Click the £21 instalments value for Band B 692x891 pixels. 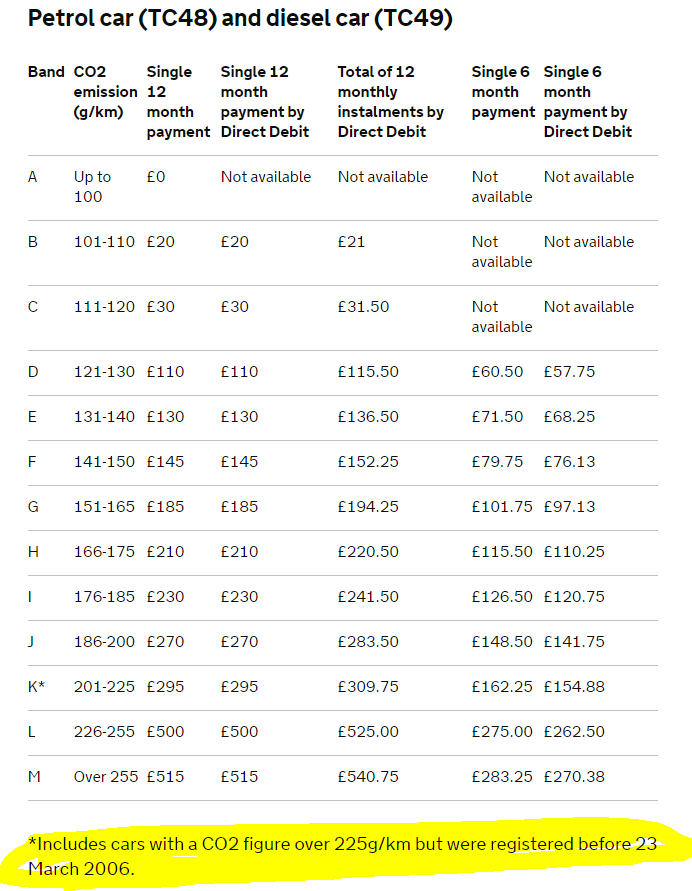point(351,242)
